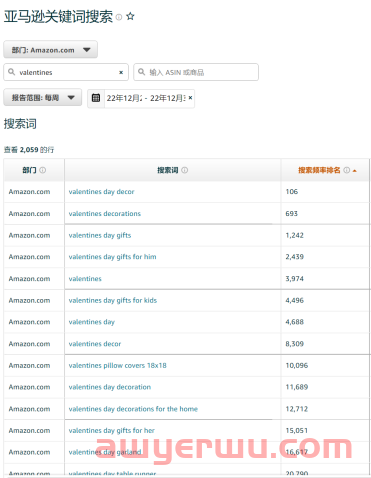371x478 pixels.
Task: Clear the valentines search field
Action: (121, 72)
